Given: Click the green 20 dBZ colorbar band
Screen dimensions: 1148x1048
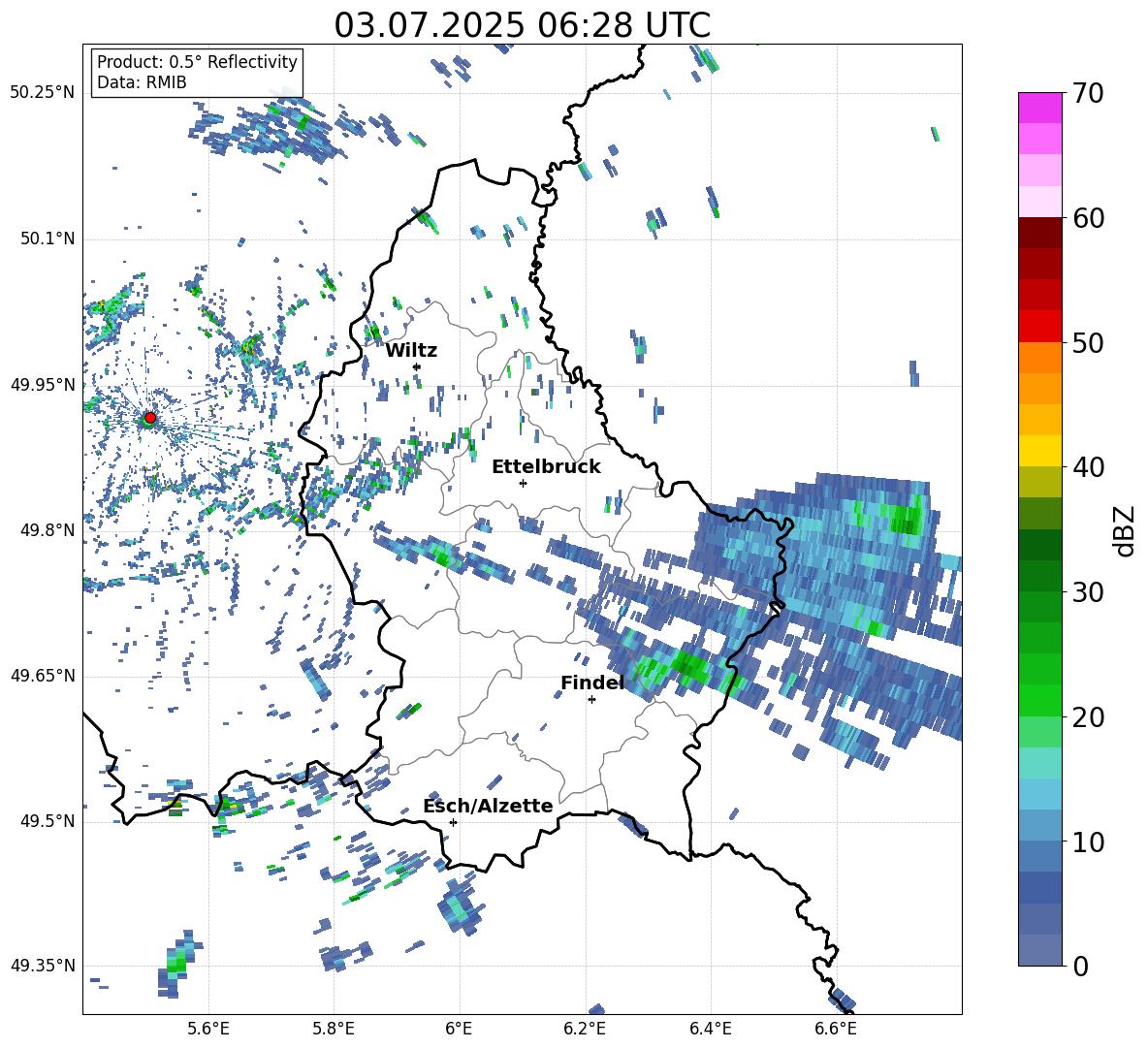Looking at the screenshot, I should point(1039,700).
